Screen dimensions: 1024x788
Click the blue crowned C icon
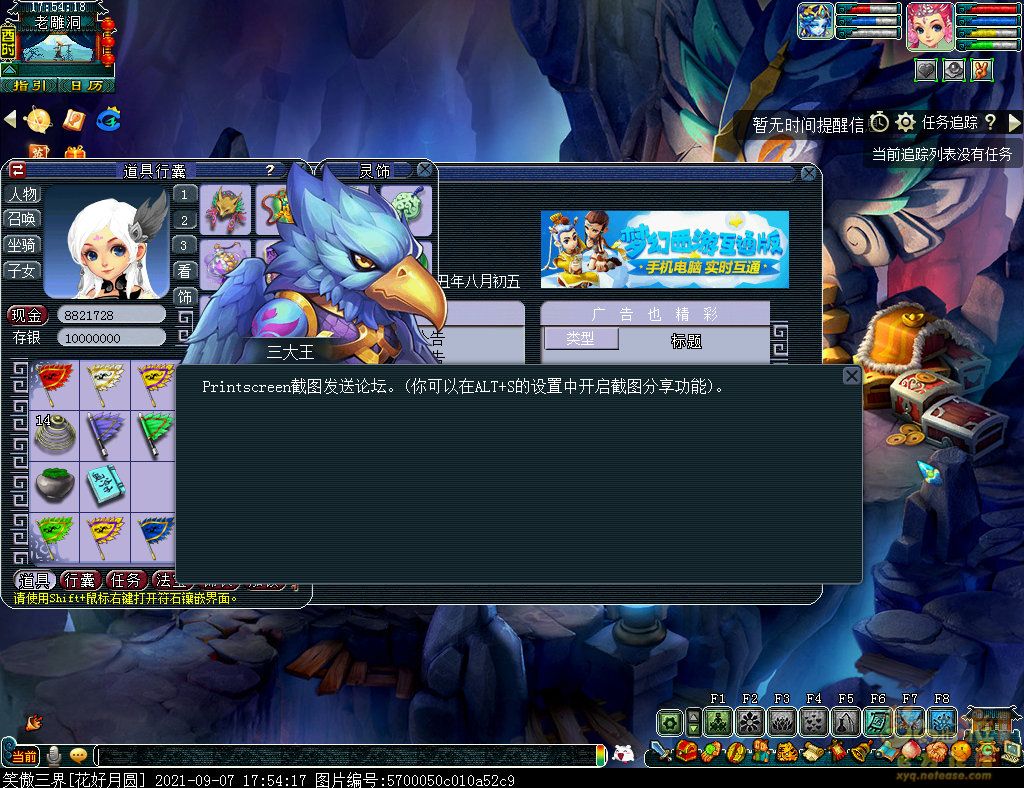[x=108, y=119]
